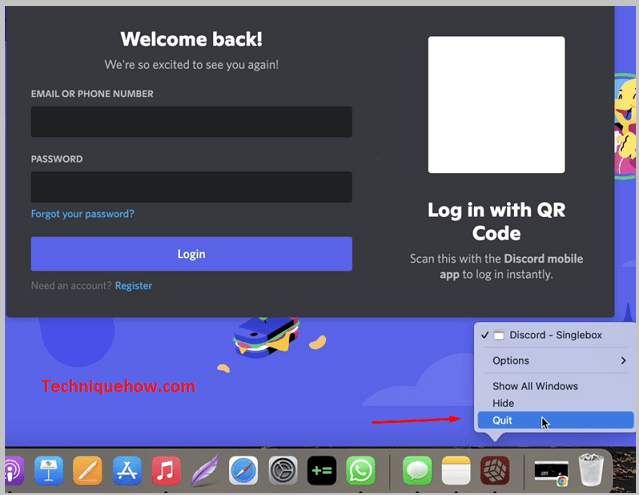Viewport: 639px width, 495px height.
Task: Open the Forgot your password link
Action: point(83,214)
